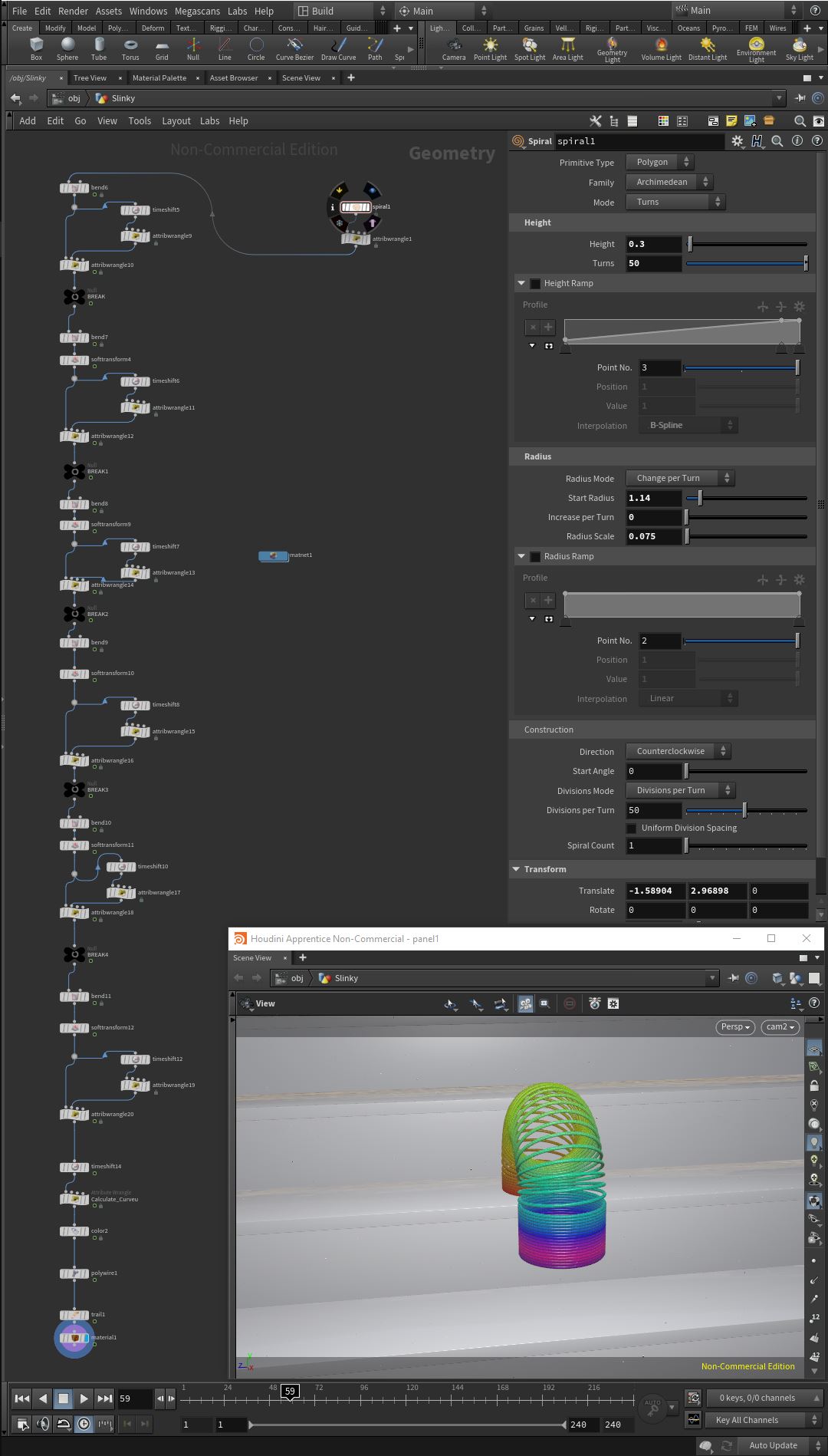The image size is (828, 1456).
Task: Click the Torus shelf tool
Action: pyautogui.click(x=130, y=48)
